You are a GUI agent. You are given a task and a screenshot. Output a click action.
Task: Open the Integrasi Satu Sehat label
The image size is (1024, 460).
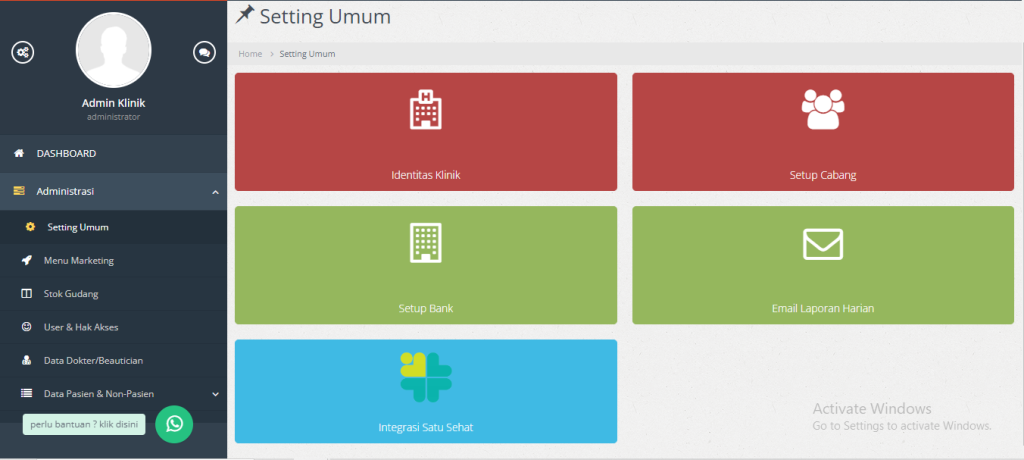point(426,428)
